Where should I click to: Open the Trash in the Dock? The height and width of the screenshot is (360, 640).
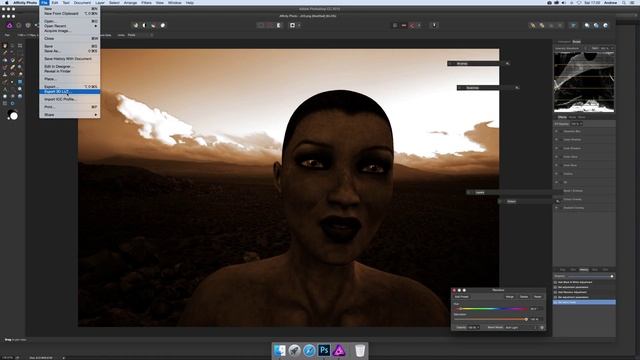tap(360, 350)
